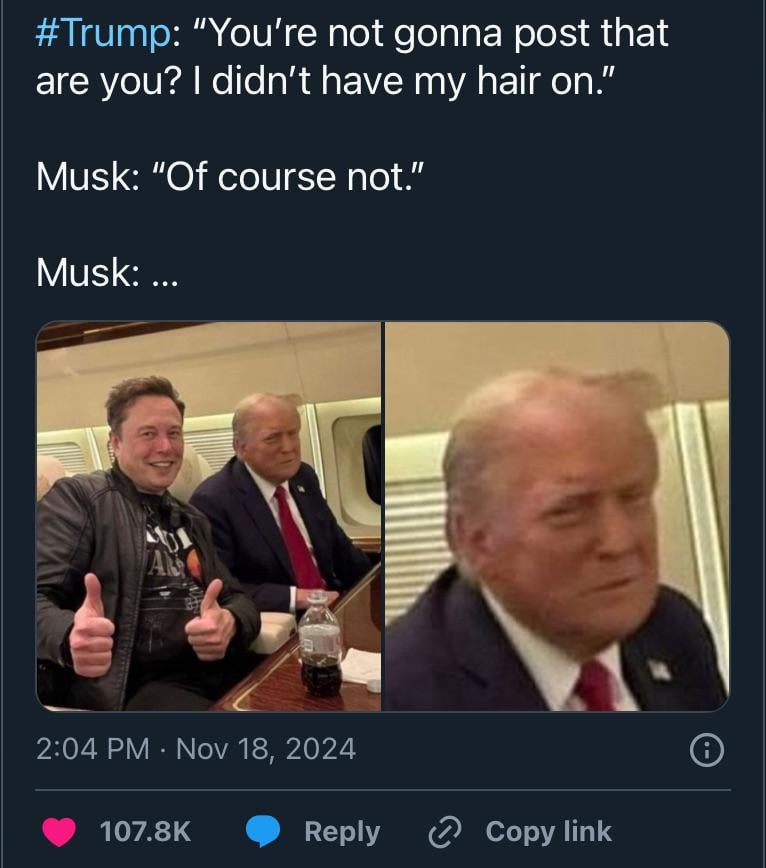
Task: Click the 2:04 PM timestamp
Action: click(93, 749)
